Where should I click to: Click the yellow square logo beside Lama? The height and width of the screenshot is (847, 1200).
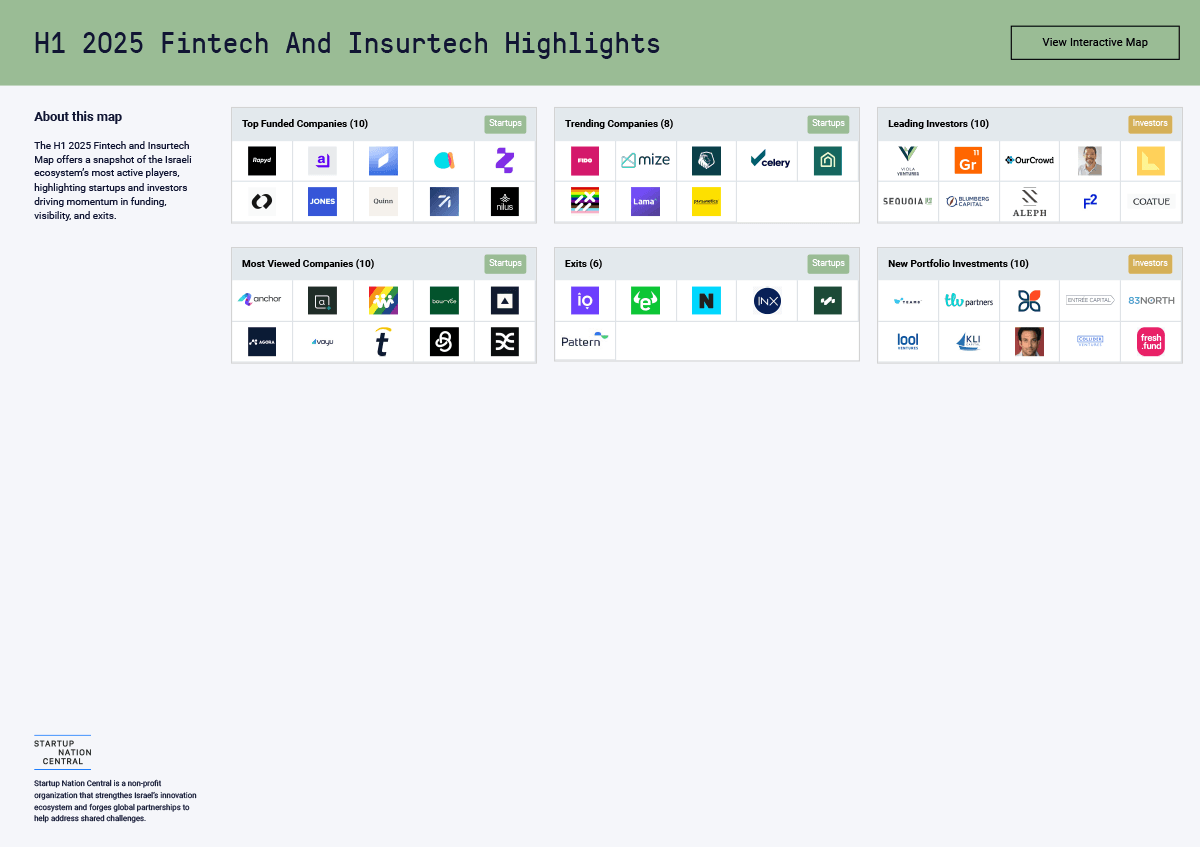pos(706,201)
